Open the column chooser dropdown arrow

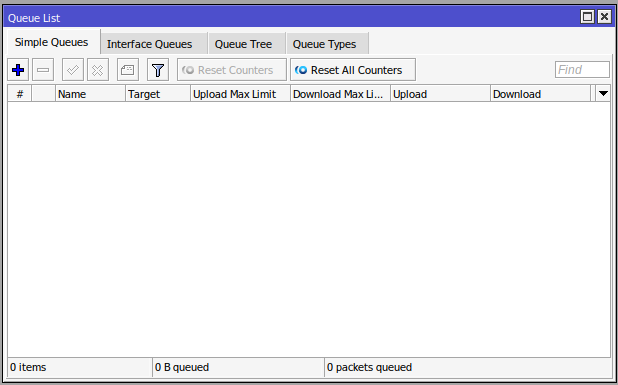[603, 94]
